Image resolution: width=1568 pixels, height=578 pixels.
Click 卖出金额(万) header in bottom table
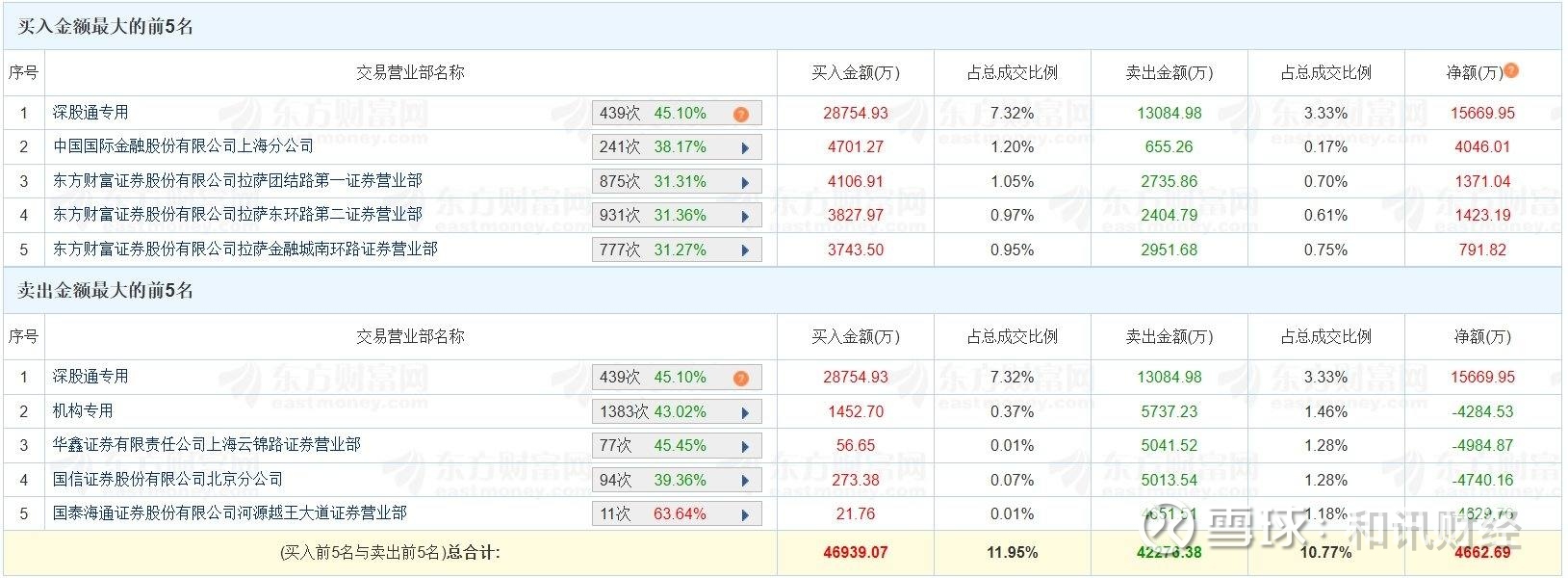coord(1169,336)
